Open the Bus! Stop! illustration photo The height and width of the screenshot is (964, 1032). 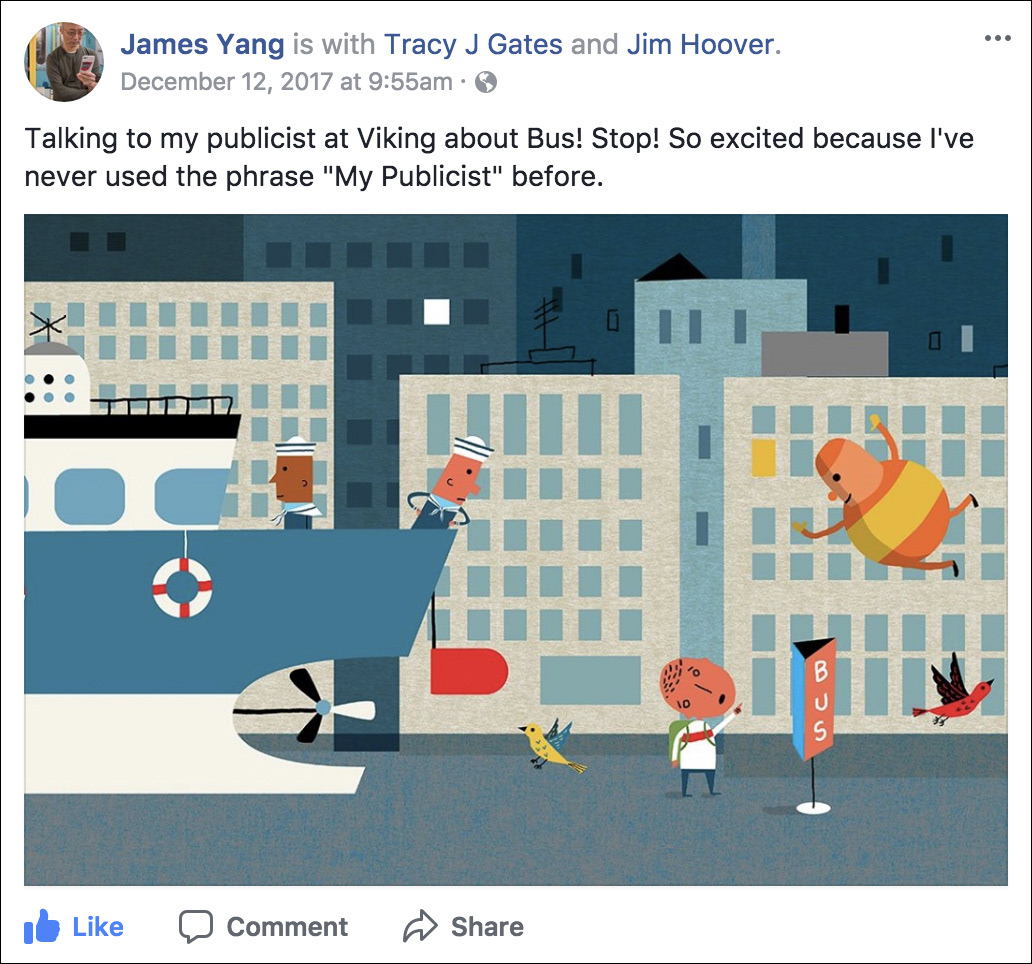tap(516, 549)
